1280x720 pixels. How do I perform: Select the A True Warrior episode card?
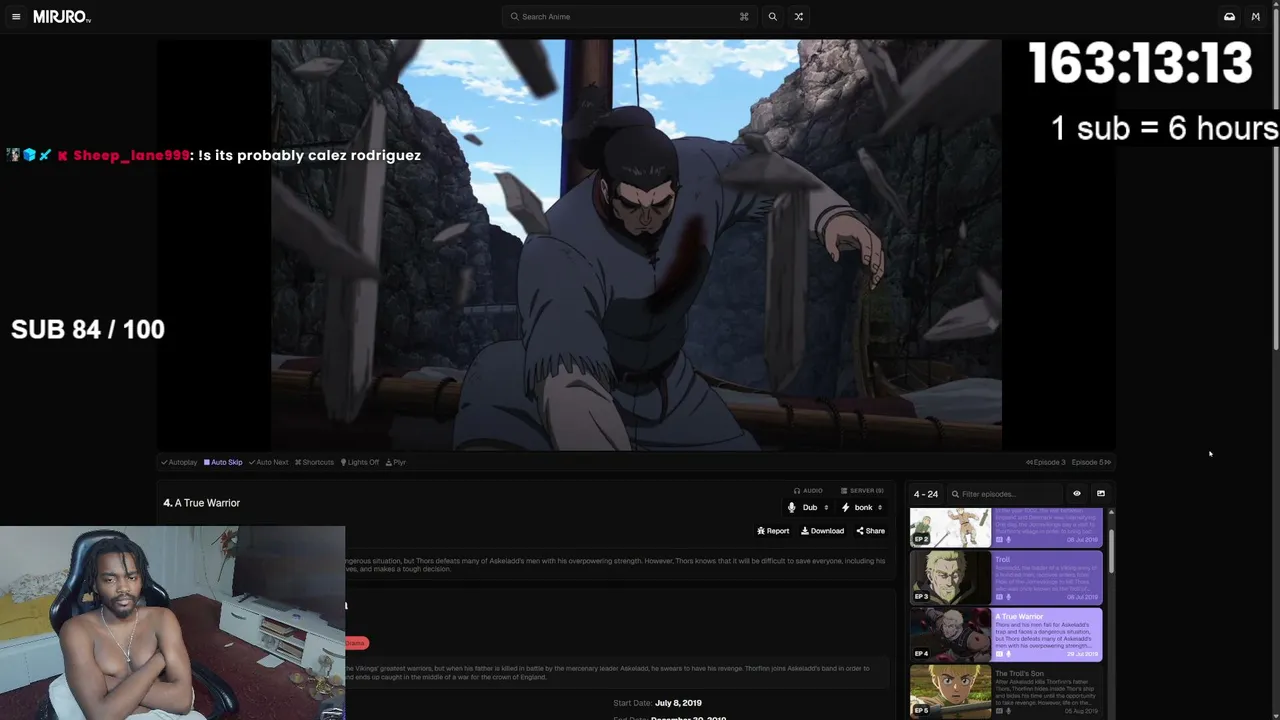1006,635
